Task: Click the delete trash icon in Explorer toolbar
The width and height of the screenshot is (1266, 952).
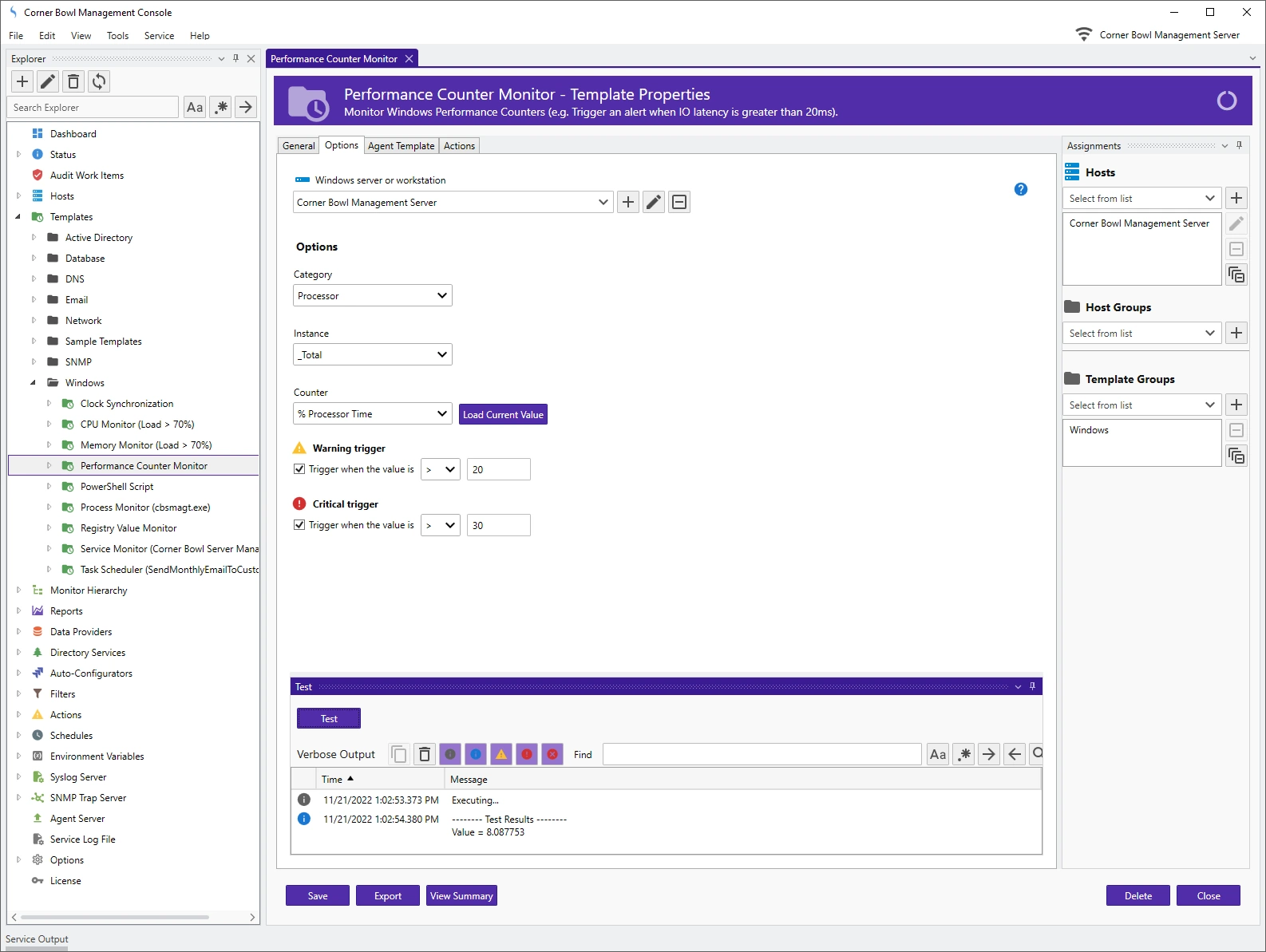Action: pos(73,81)
